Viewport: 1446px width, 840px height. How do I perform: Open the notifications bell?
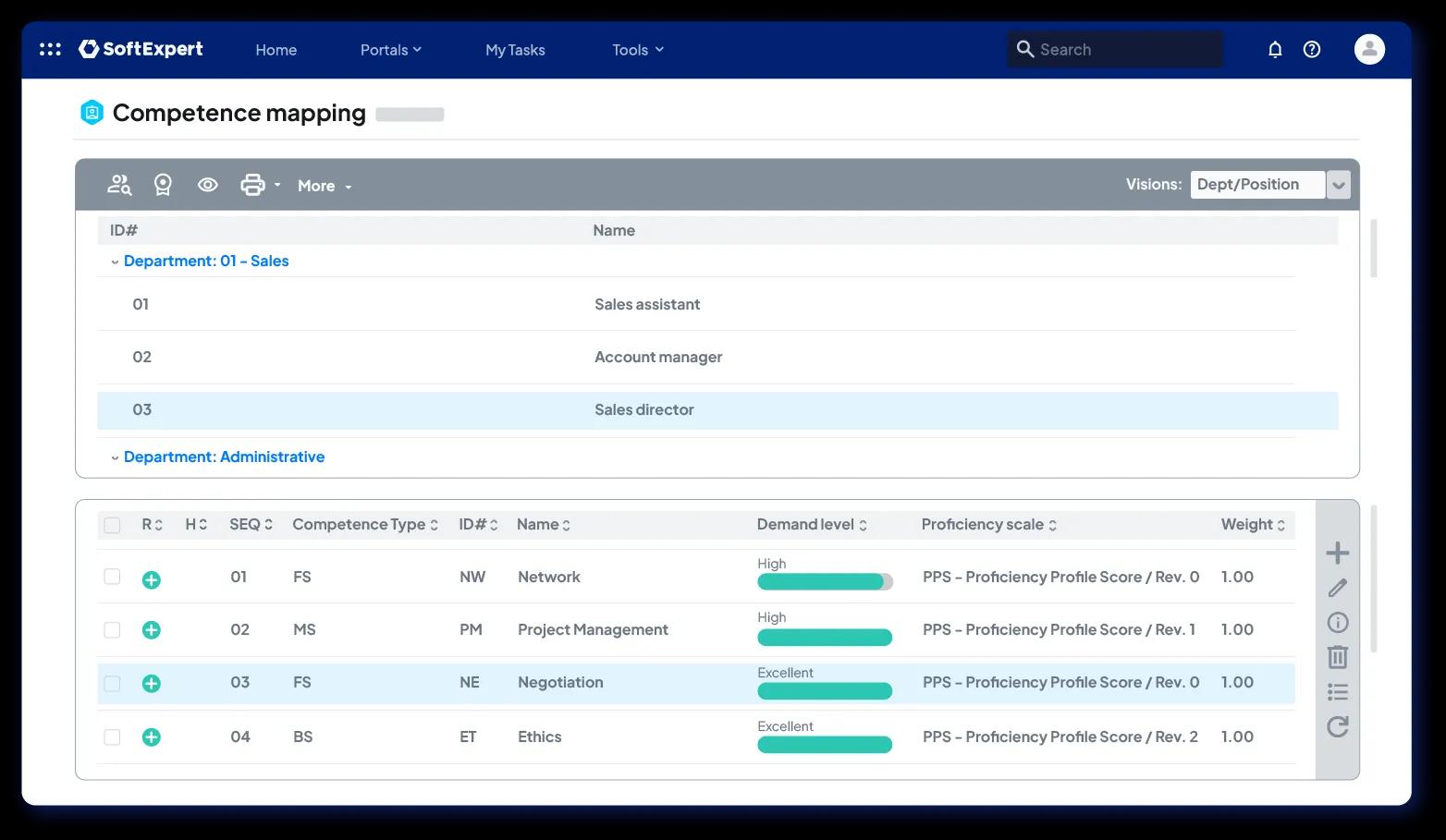pos(1275,50)
